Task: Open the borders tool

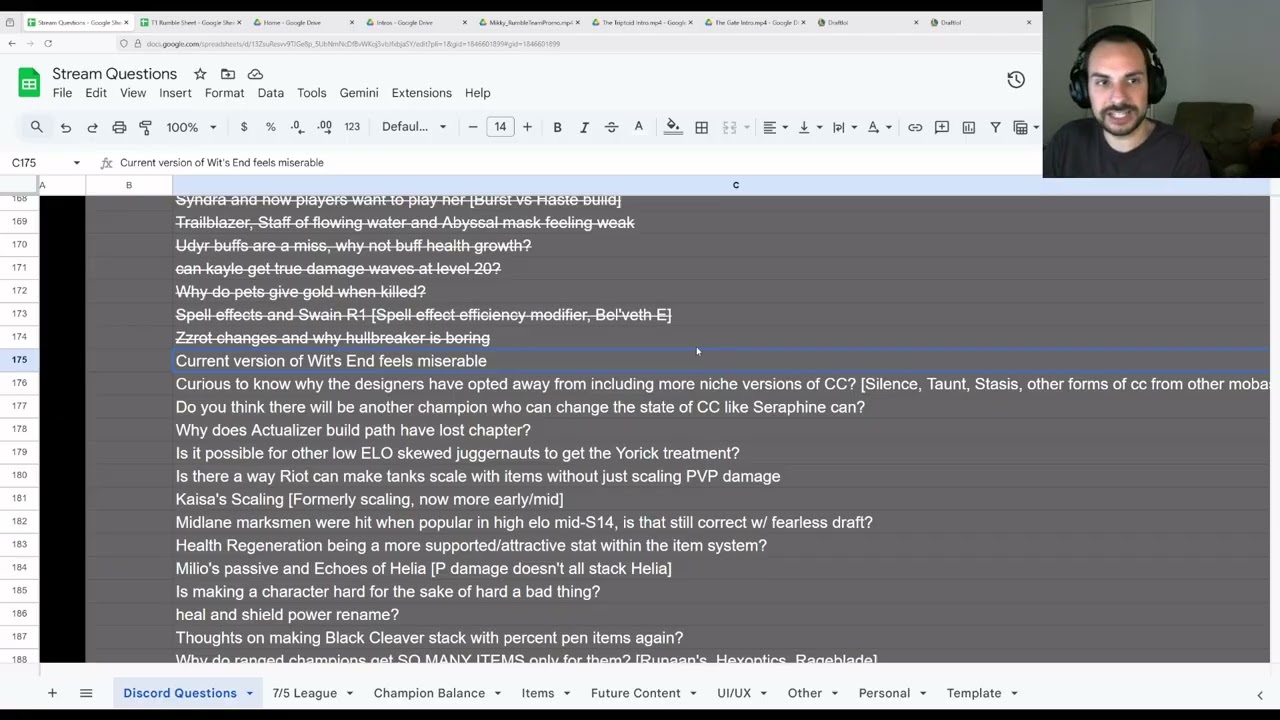Action: pos(702,127)
